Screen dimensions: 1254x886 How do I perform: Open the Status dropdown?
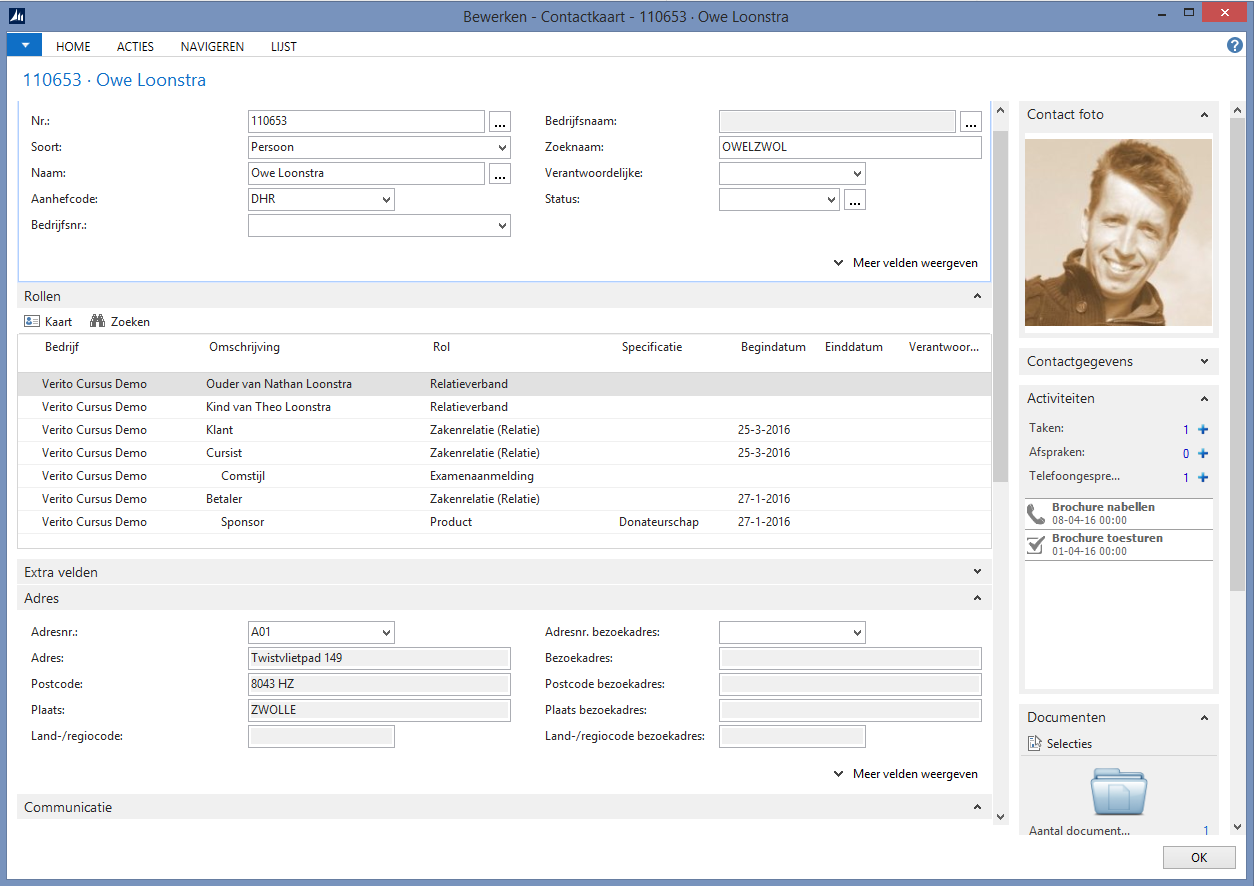pyautogui.click(x=831, y=200)
